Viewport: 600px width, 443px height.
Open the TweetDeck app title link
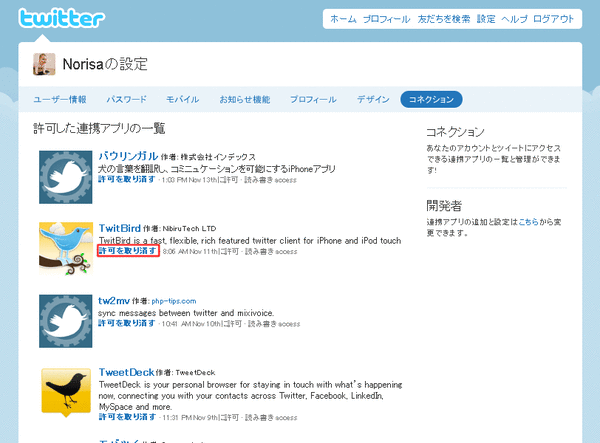coord(126,372)
